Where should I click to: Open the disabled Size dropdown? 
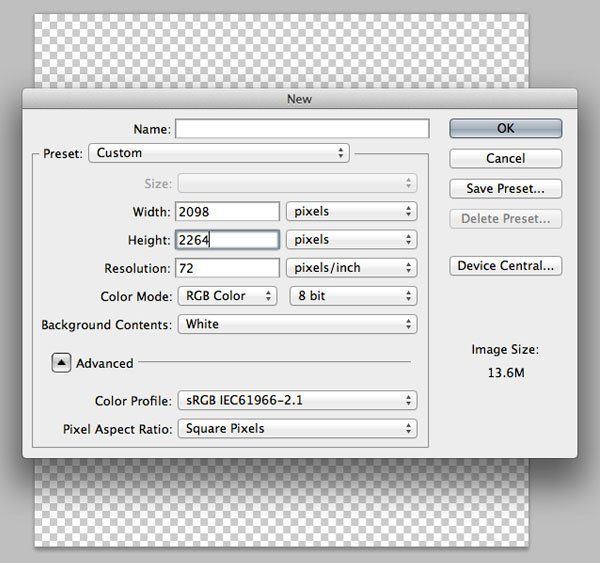[x=297, y=183]
